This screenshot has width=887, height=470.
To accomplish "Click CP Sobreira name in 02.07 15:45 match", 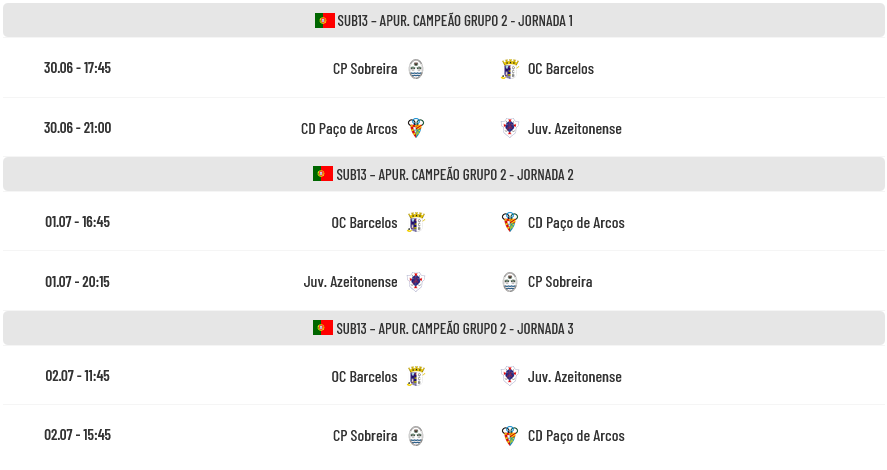I will (x=365, y=436).
